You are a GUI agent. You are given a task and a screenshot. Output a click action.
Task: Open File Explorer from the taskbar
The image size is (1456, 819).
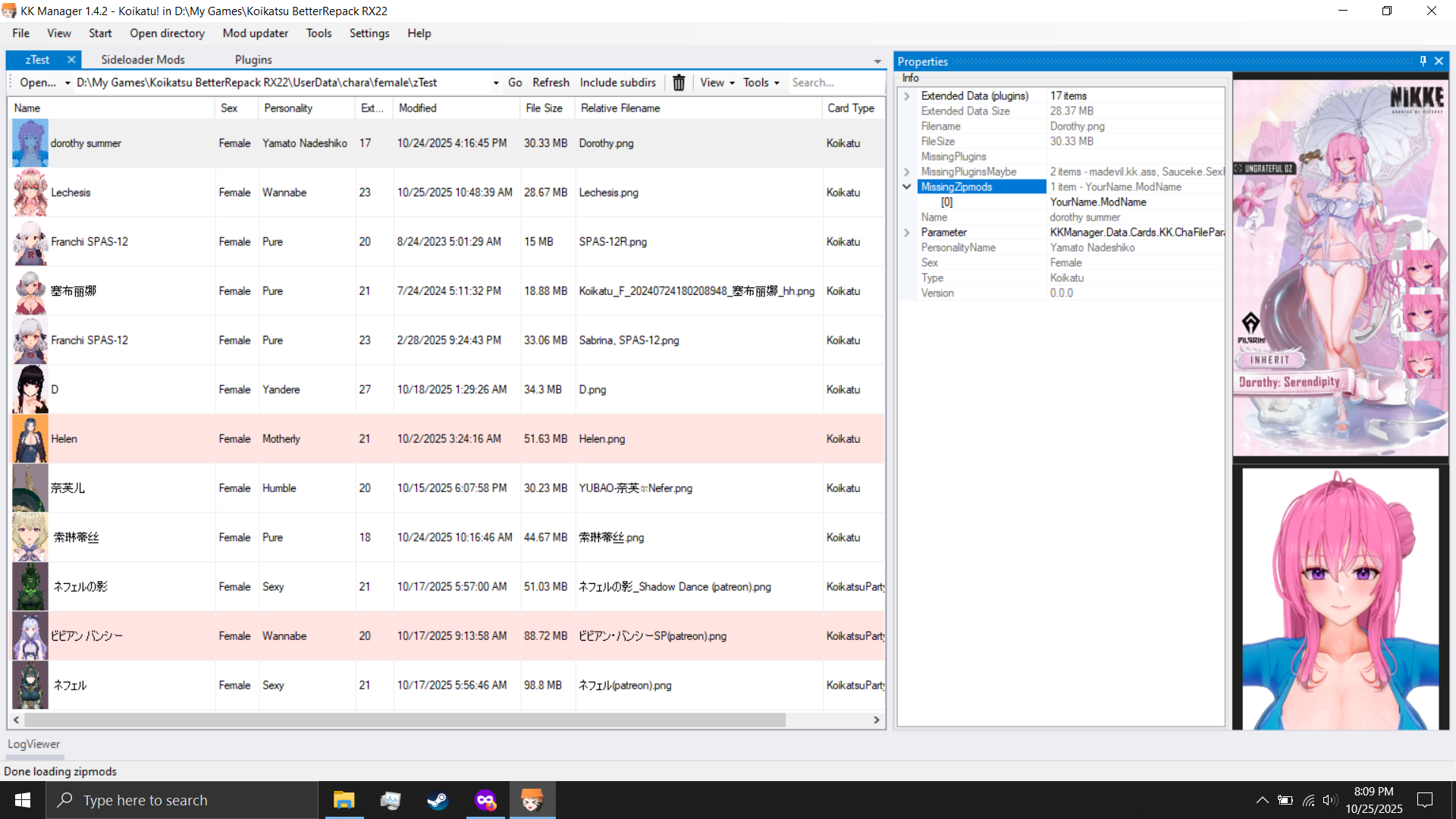coord(344,800)
